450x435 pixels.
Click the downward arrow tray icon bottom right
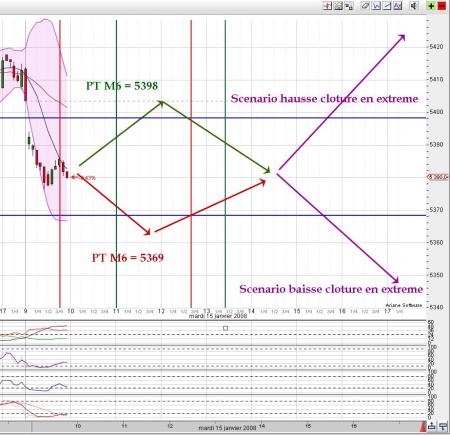443,426
